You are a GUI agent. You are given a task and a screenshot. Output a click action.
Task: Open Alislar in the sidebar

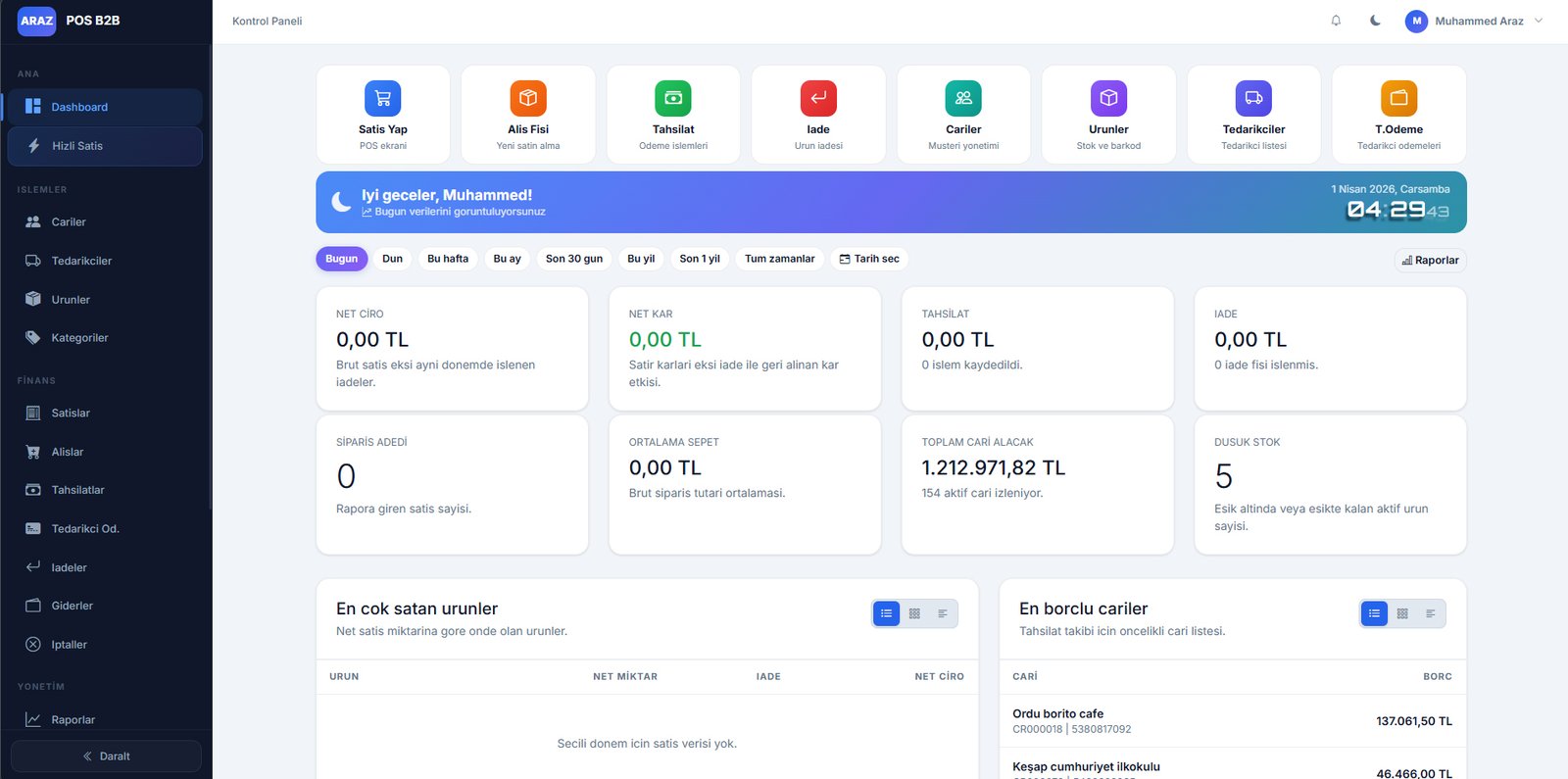coord(105,452)
